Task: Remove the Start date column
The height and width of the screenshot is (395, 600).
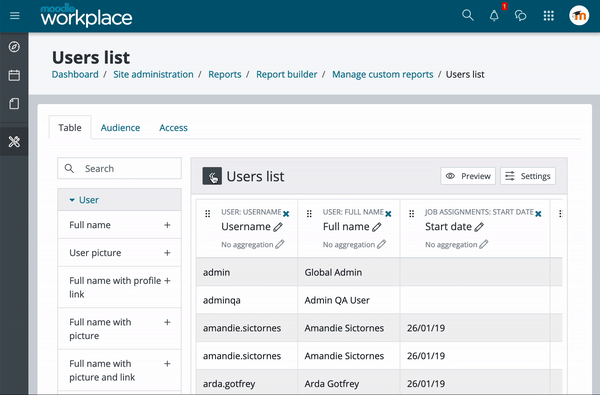Action: coord(538,214)
